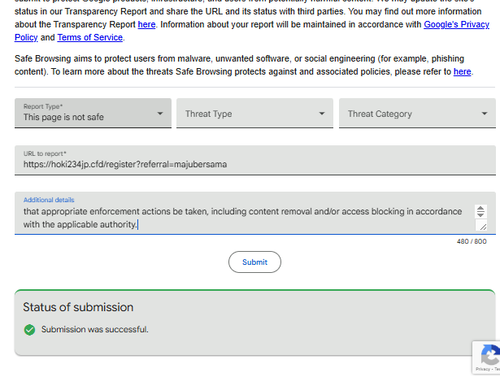Open the Safe Browsing policies 'here' link

pos(462,72)
